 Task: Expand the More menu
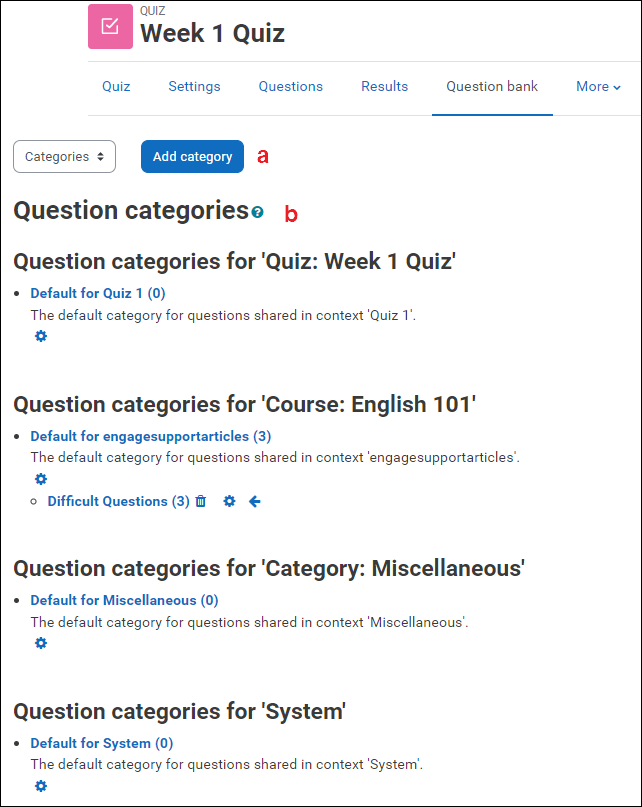[x=597, y=87]
